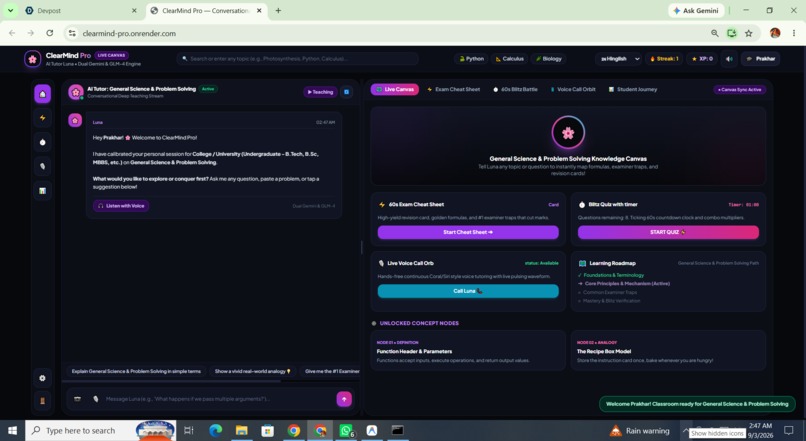Open Microsoft Edge from the taskbar
806x441 pixels.
coord(215,430)
